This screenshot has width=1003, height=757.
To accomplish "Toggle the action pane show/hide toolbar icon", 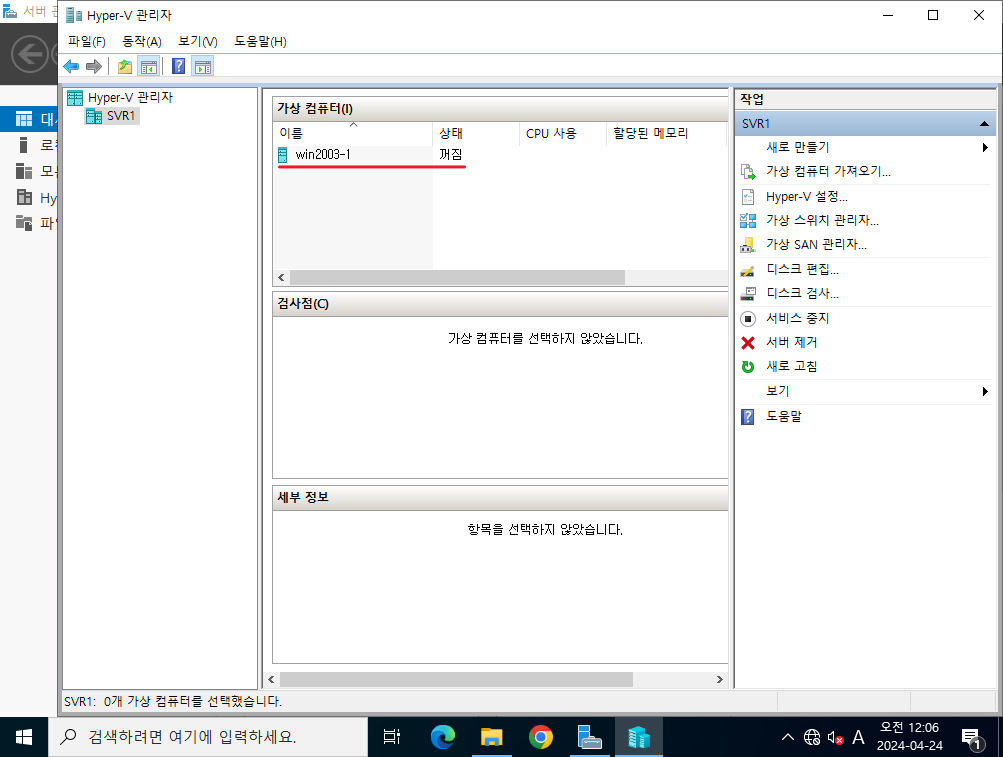I will [203, 66].
